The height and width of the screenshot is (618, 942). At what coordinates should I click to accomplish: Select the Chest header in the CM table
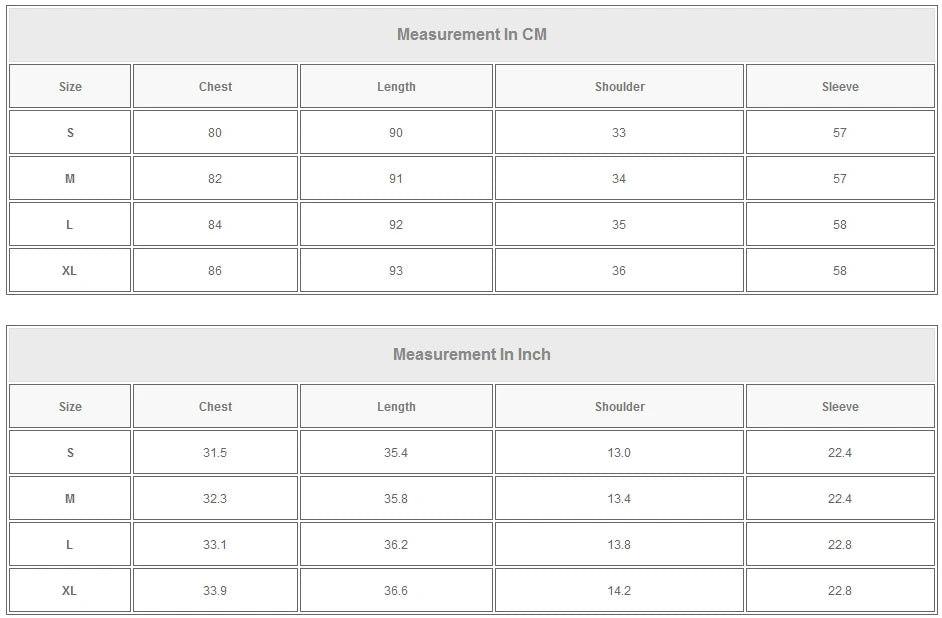215,87
